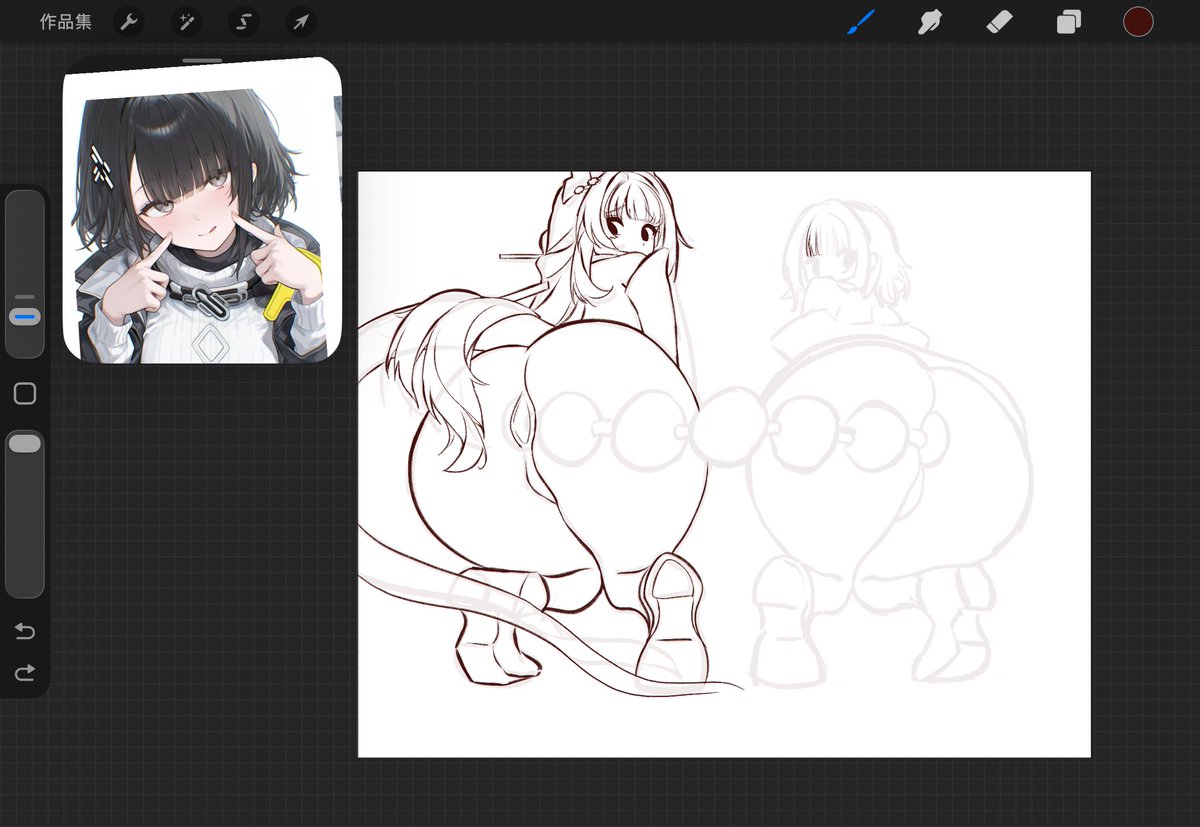Select the Brush tool

coord(861,22)
